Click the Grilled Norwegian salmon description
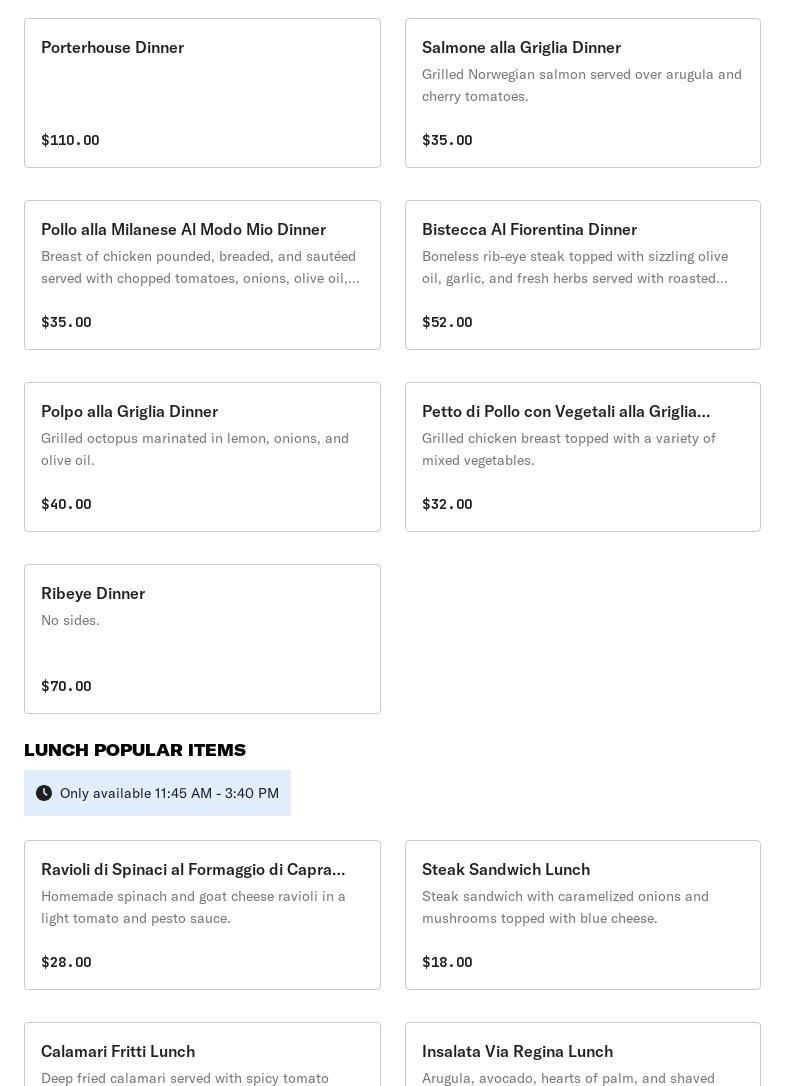 point(582,85)
